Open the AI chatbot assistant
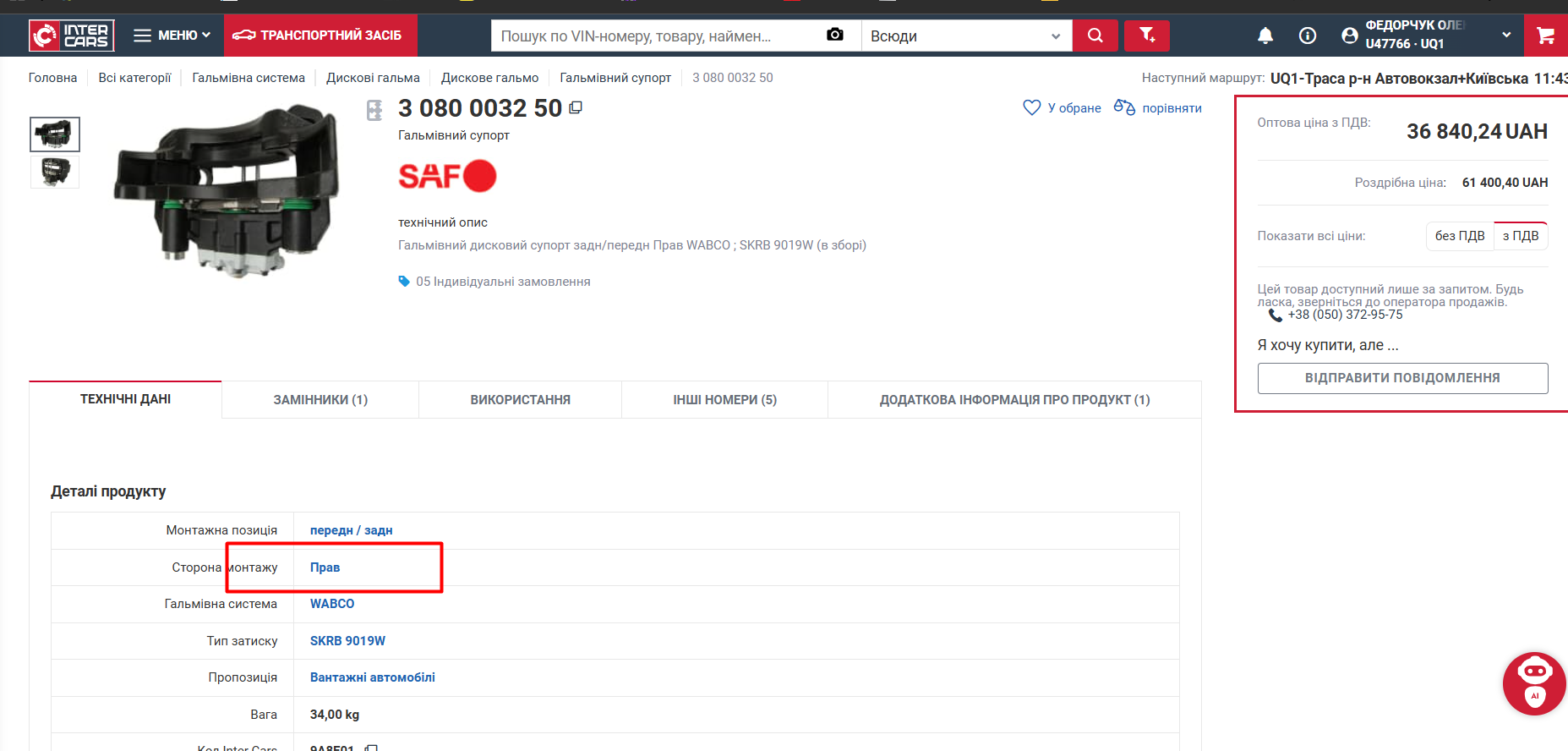Viewport: 1568px width, 751px height. click(1534, 683)
